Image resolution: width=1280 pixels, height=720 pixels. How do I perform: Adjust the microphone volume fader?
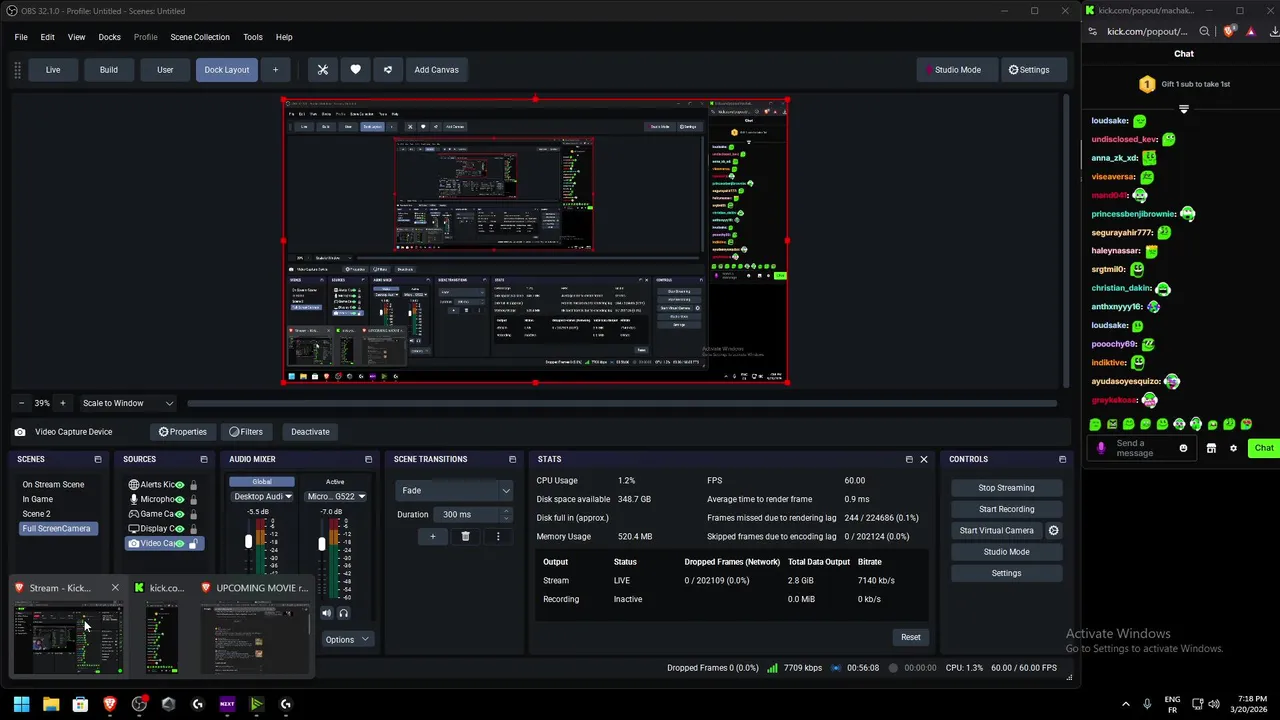322,544
